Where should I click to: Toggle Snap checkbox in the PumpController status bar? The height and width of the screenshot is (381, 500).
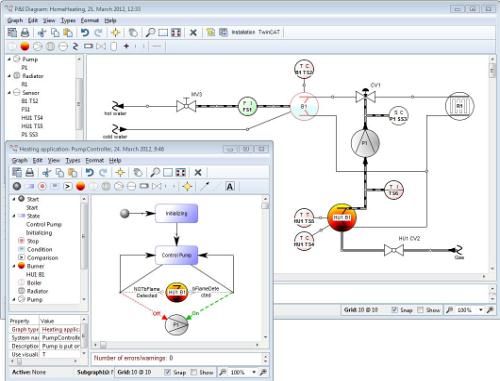click(168, 372)
